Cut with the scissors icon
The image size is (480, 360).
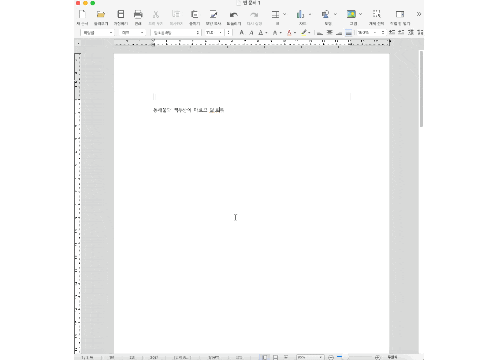click(x=156, y=14)
